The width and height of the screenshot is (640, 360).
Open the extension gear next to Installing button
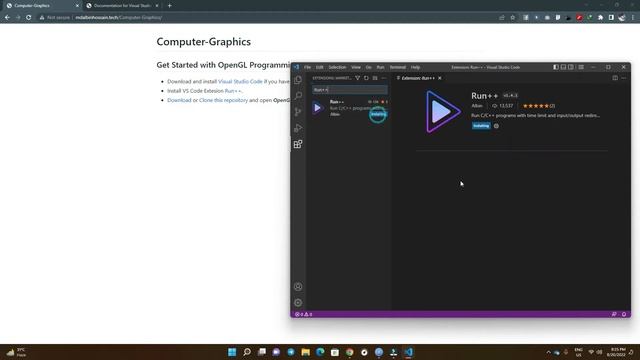(496, 126)
